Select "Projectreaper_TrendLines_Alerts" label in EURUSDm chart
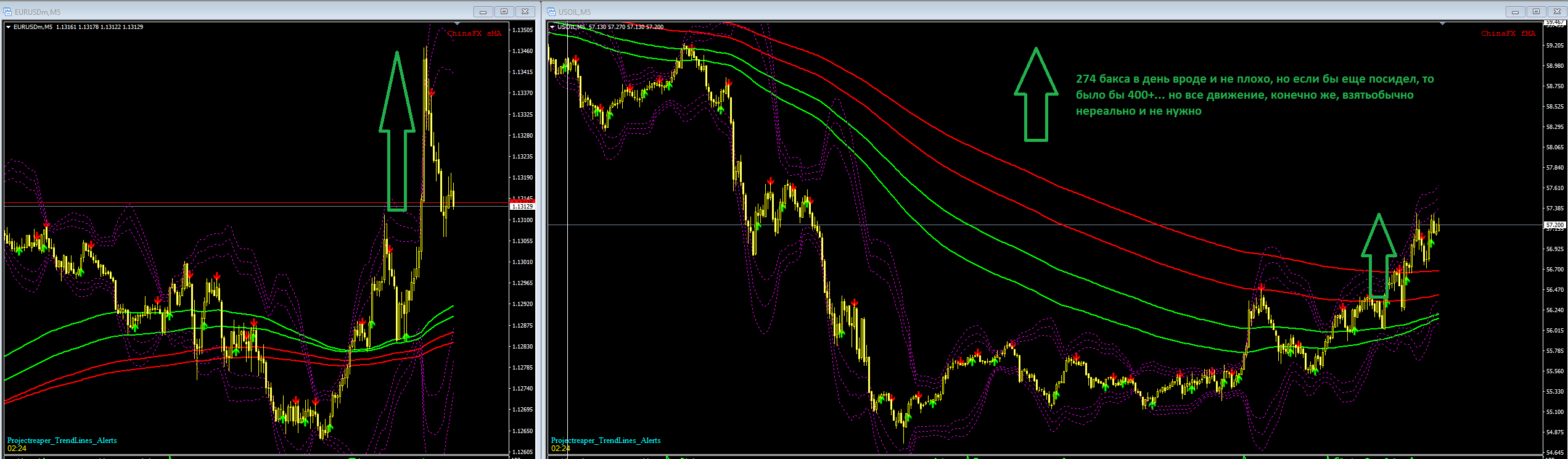The image size is (1568, 459). click(x=62, y=440)
